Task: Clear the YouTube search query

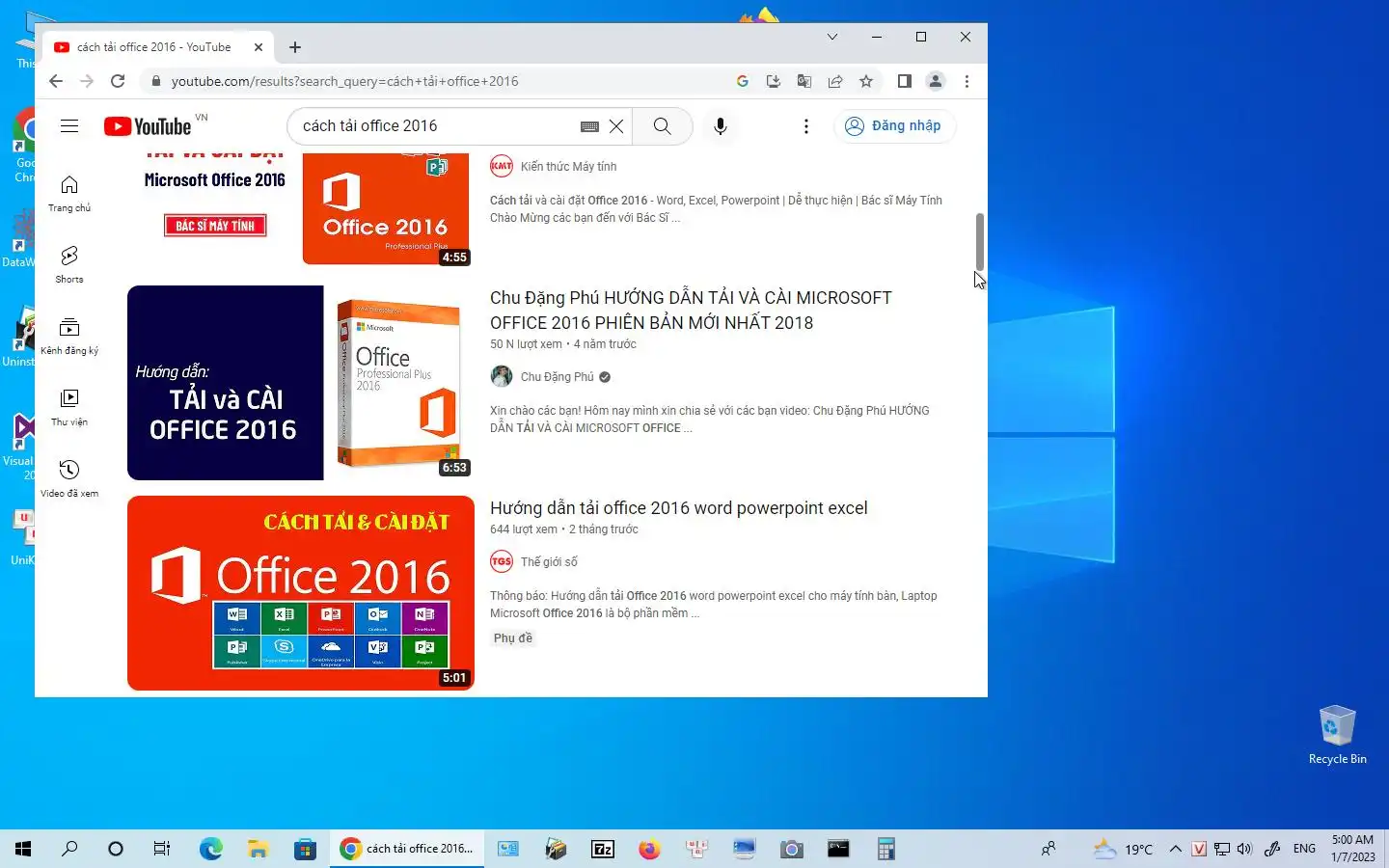Action: pos(616,126)
